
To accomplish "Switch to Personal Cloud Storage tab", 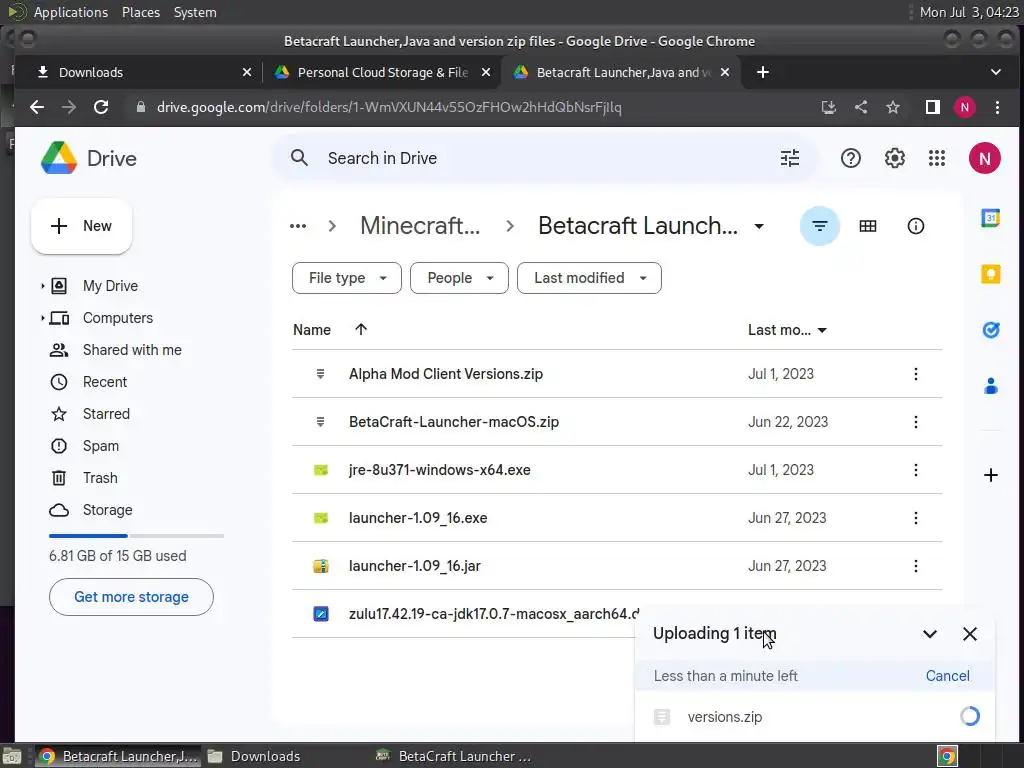I will coord(381,72).
